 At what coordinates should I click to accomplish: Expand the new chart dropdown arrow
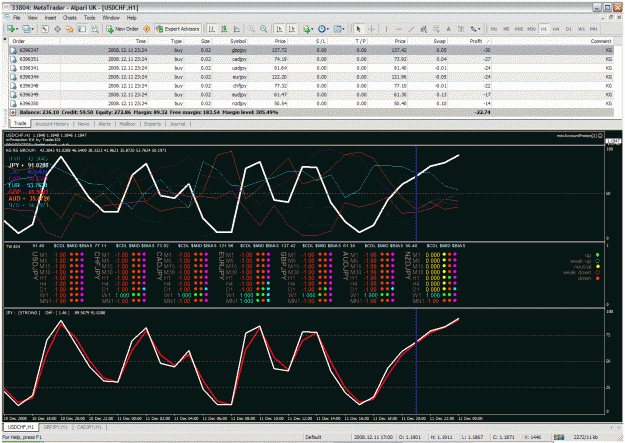point(18,29)
